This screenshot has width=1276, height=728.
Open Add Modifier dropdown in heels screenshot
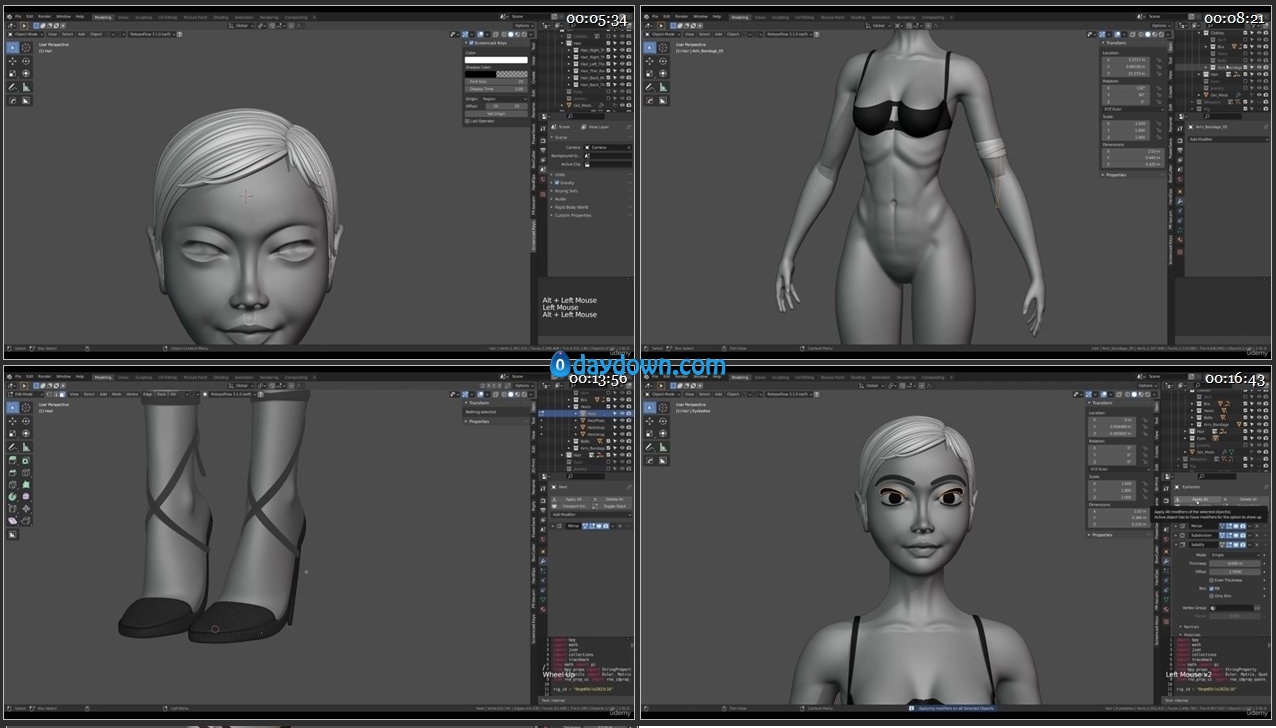click(590, 515)
